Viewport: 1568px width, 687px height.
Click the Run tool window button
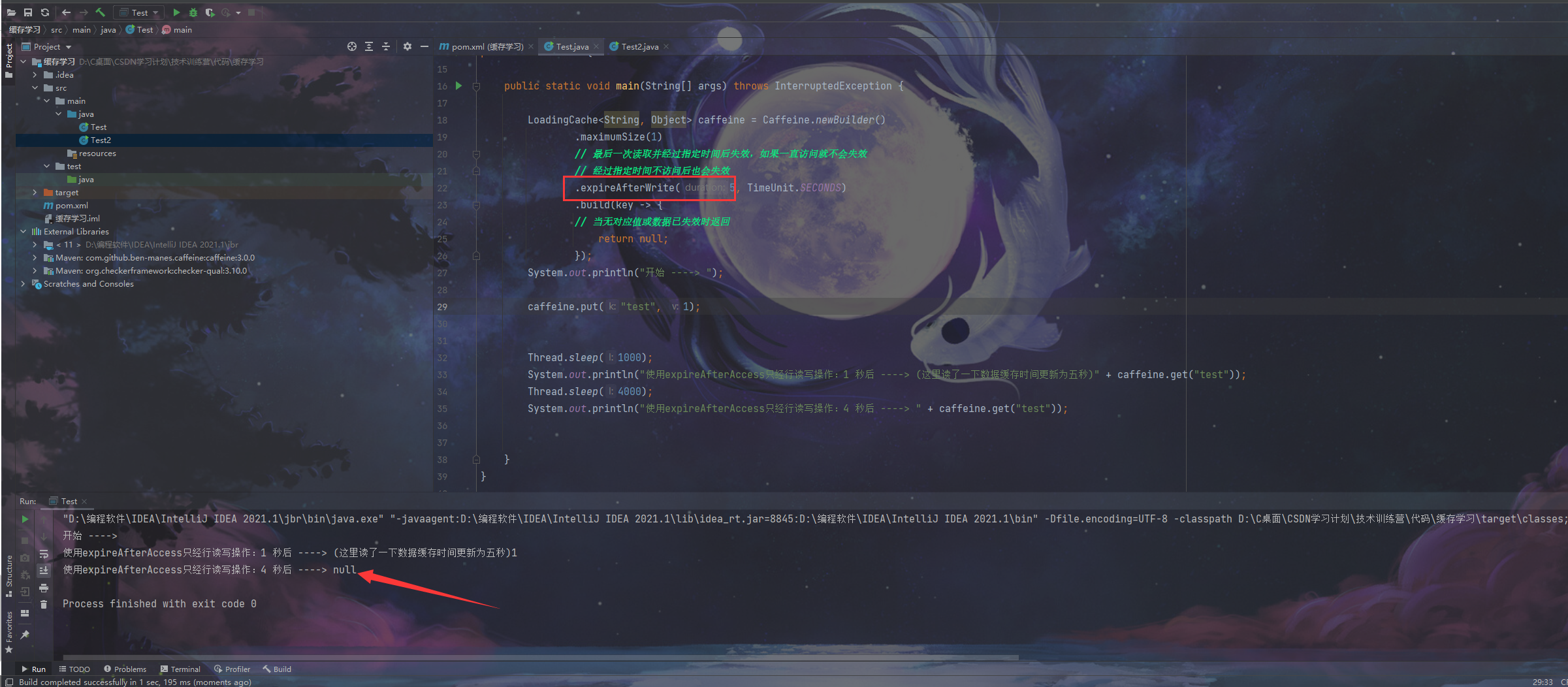click(33, 669)
